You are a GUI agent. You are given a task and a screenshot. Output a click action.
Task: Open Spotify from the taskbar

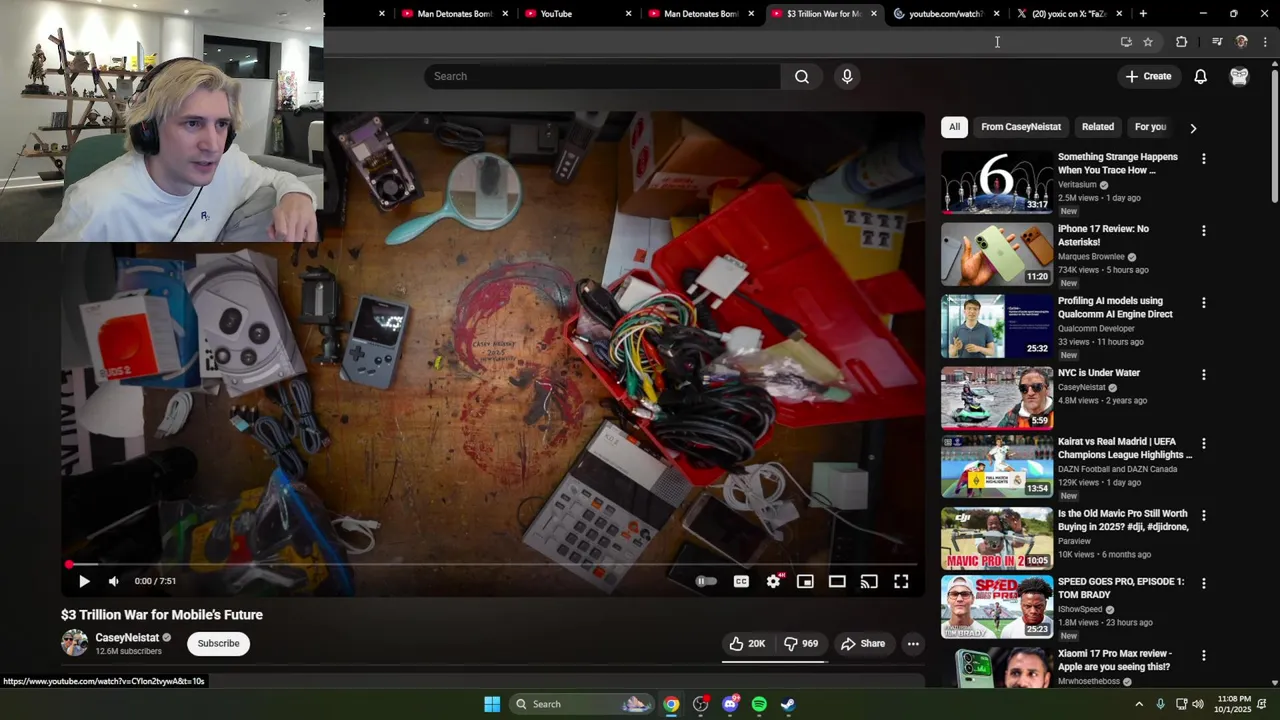(759, 704)
